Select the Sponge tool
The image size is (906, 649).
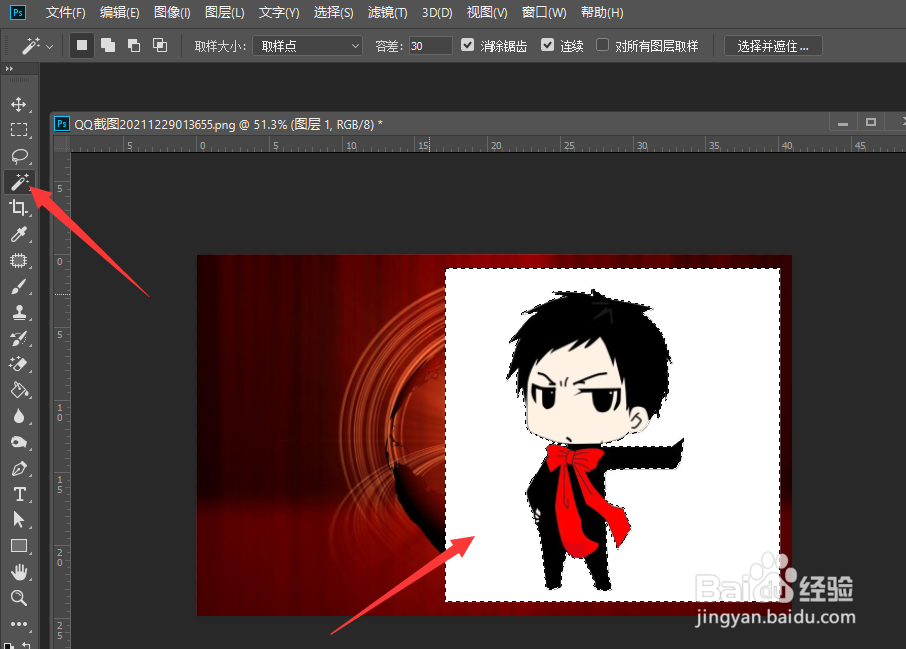pyautogui.click(x=19, y=443)
